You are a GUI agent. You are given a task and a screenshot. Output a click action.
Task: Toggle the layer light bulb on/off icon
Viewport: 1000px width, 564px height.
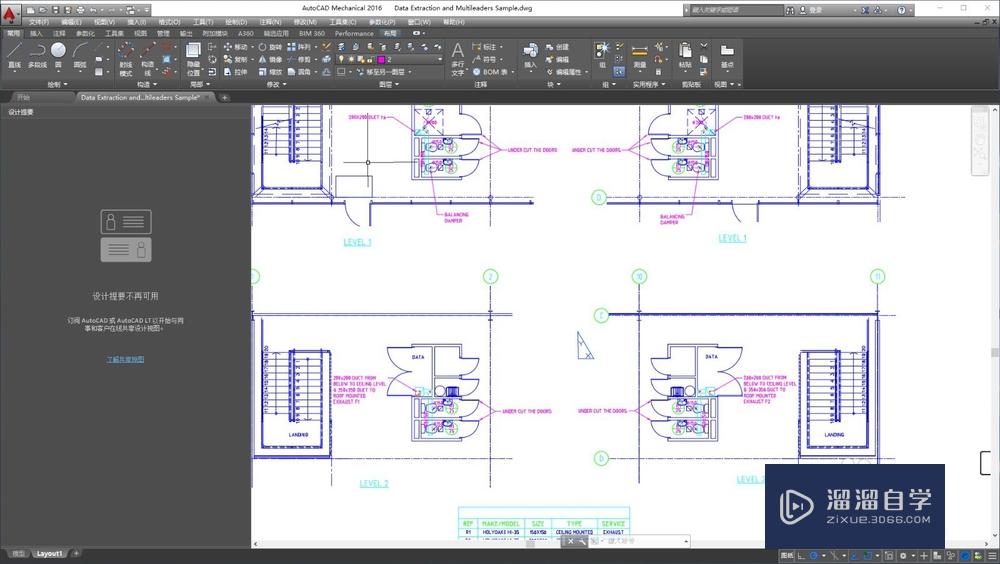point(341,59)
